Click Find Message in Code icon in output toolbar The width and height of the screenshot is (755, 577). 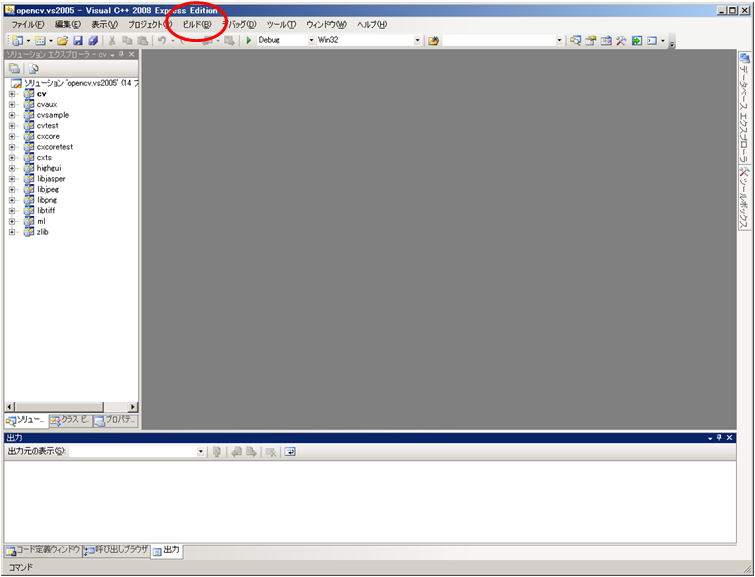pos(217,452)
